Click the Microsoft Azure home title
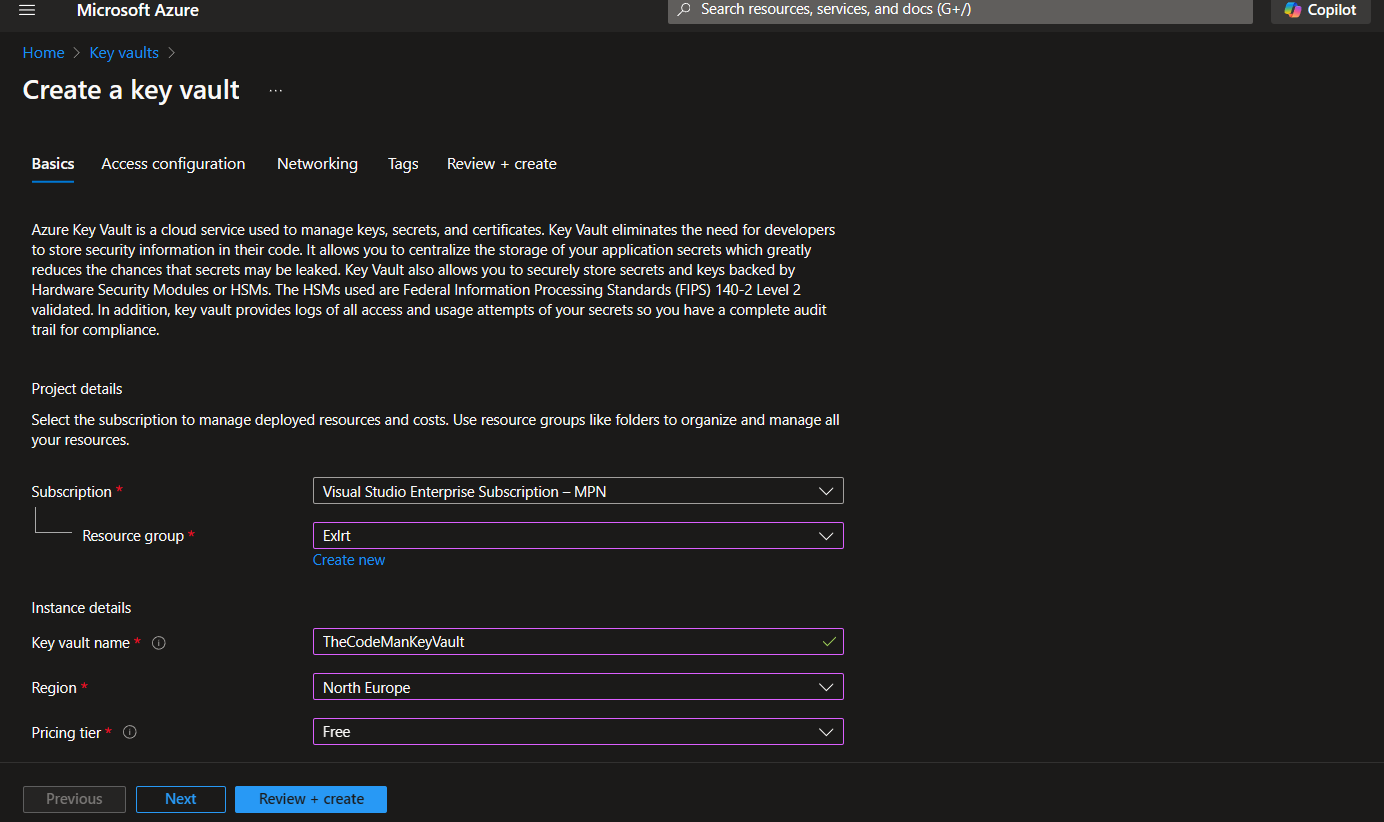The image size is (1384, 822). [137, 10]
